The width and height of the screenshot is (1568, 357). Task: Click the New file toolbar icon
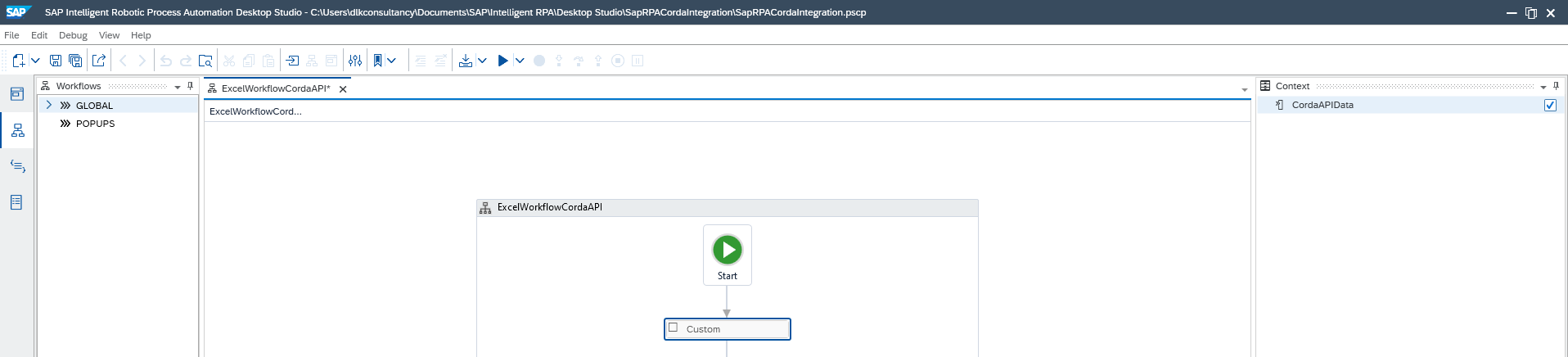point(18,61)
